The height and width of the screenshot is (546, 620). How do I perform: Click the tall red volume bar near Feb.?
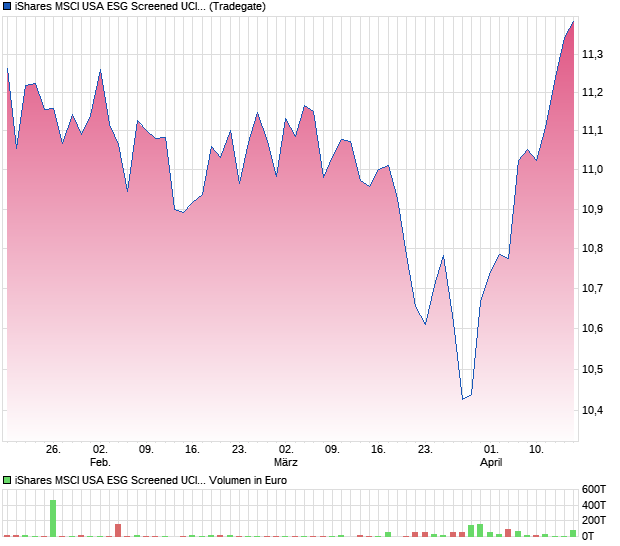118,530
